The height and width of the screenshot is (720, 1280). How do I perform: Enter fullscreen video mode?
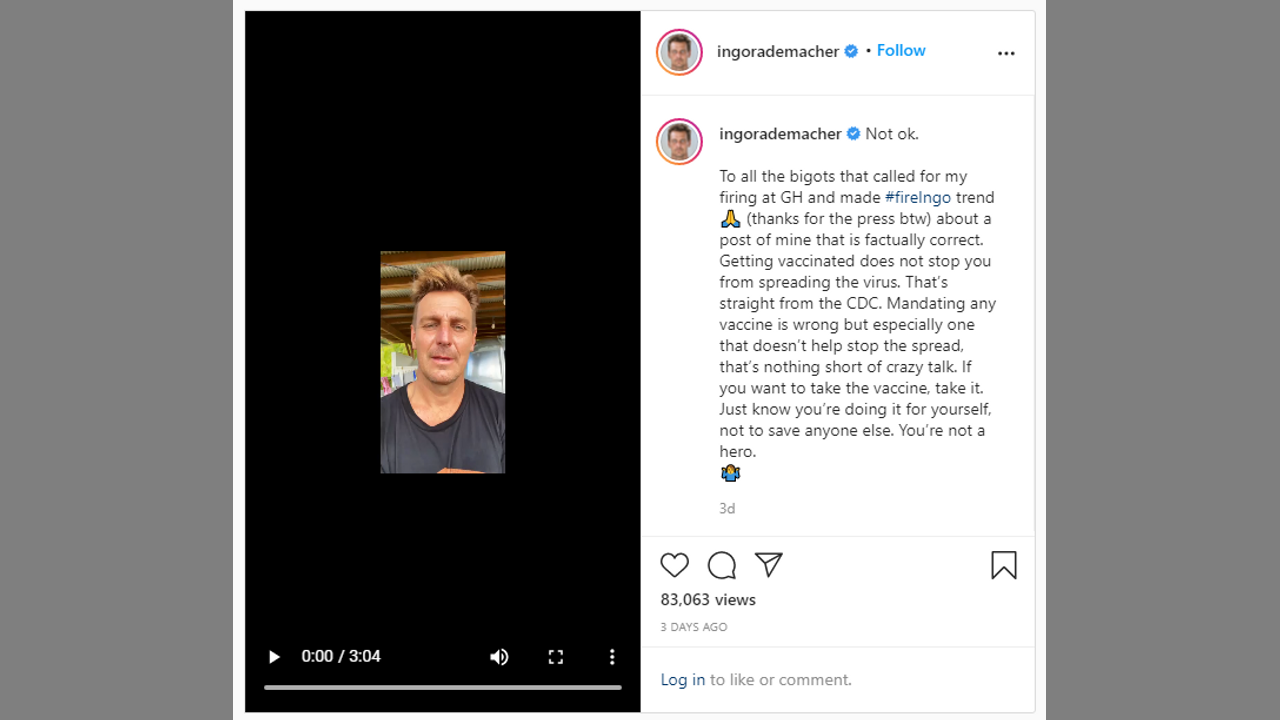(556, 656)
